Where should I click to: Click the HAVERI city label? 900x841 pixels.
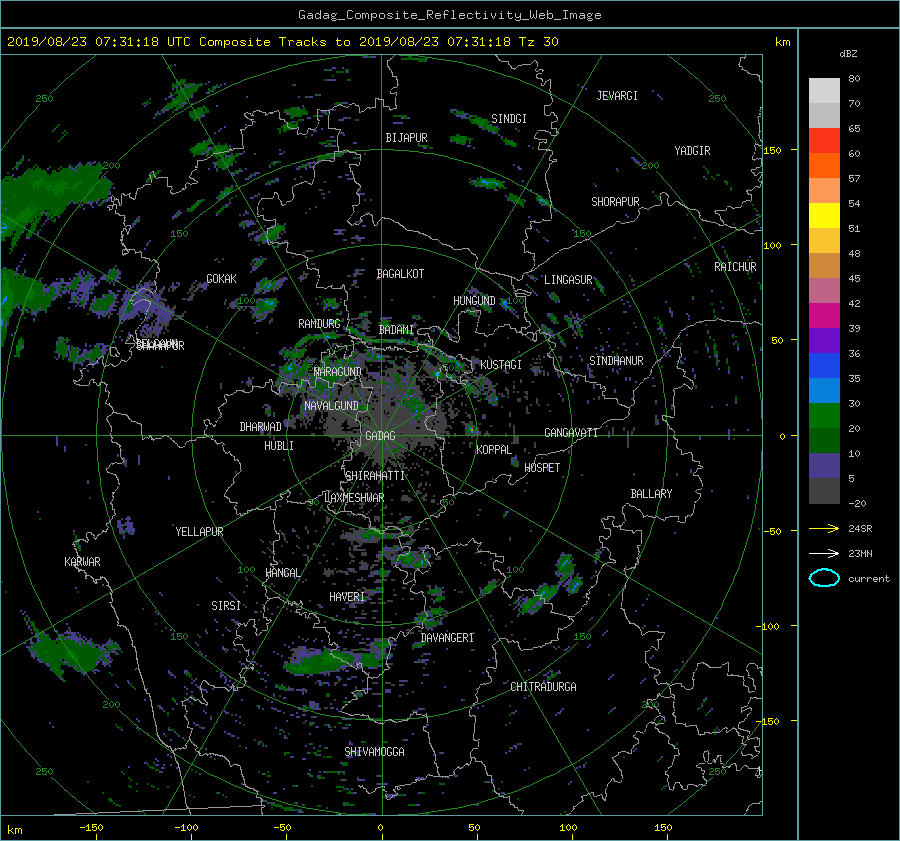(347, 598)
